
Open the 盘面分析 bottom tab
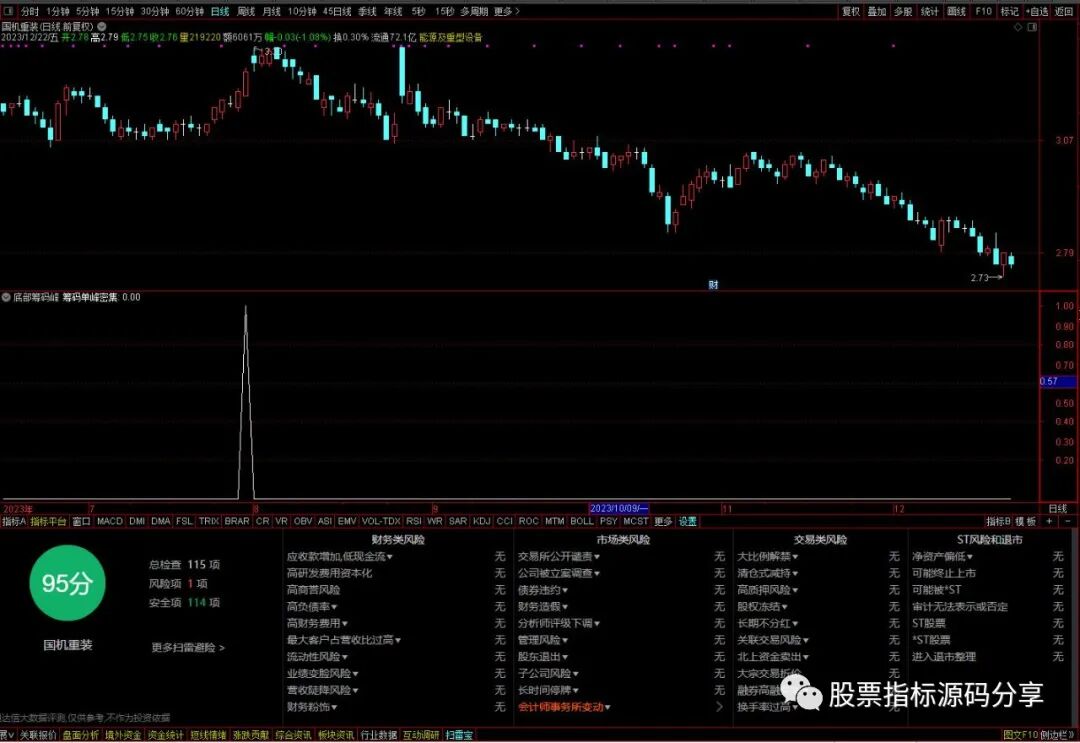81,735
